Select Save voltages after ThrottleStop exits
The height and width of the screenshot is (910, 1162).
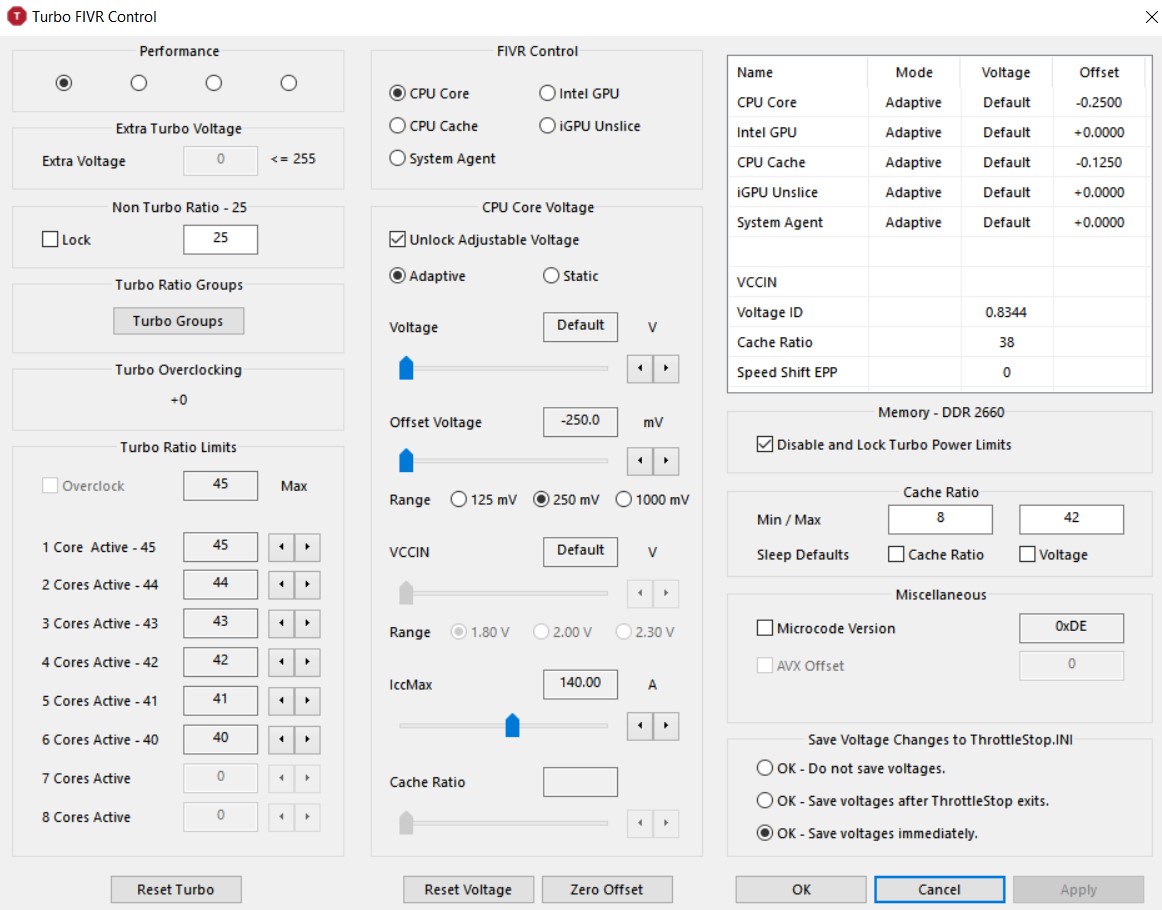pyautogui.click(x=765, y=801)
